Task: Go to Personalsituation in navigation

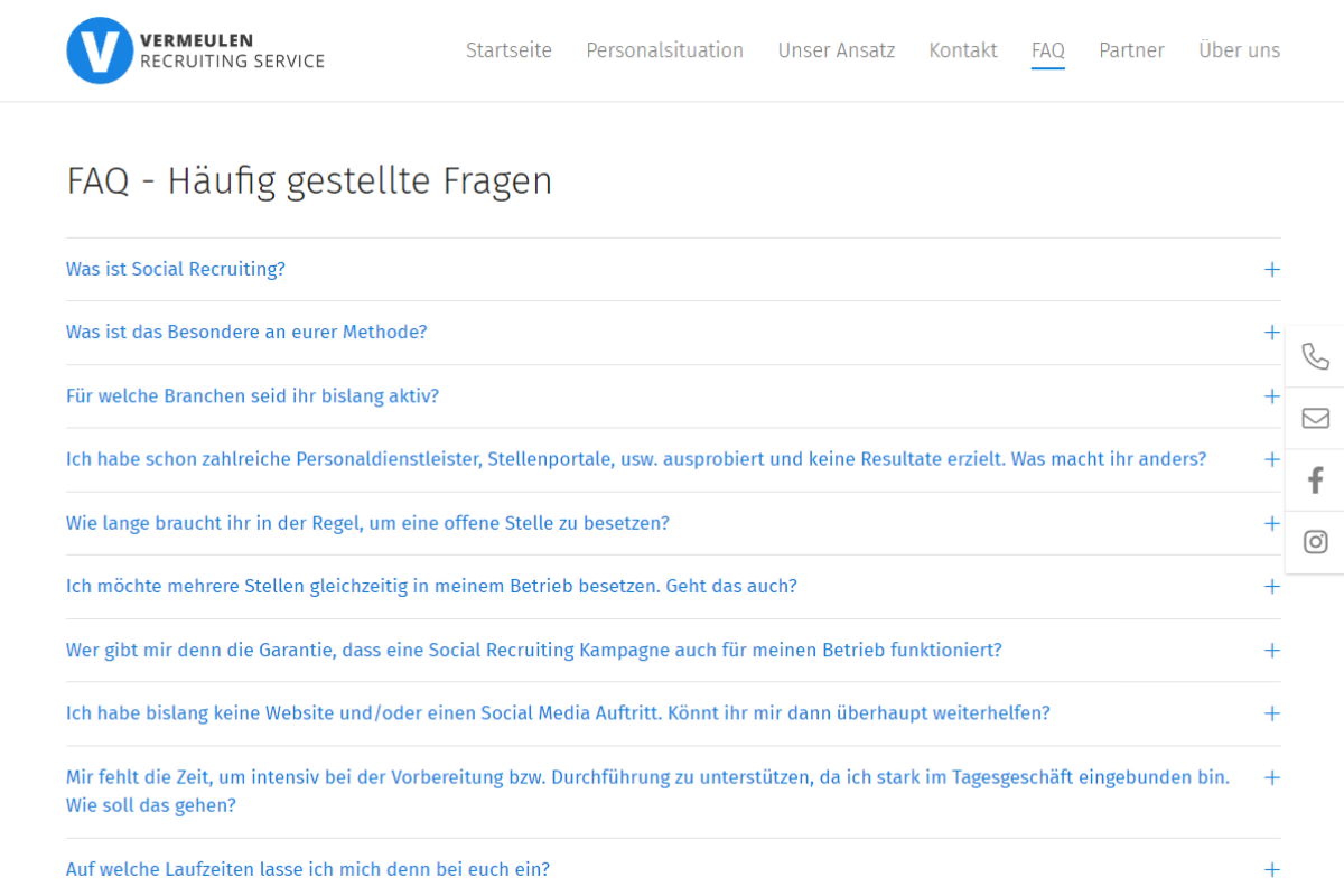Action: tap(665, 50)
